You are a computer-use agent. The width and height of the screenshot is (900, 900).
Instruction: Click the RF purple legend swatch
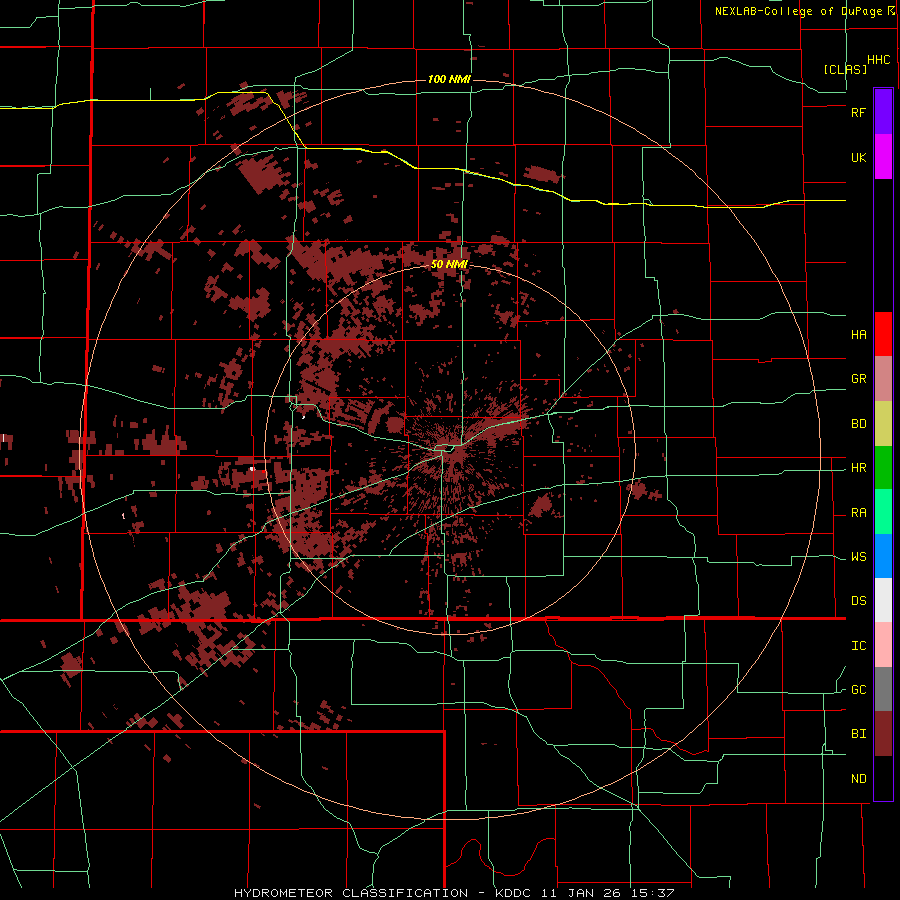click(883, 112)
